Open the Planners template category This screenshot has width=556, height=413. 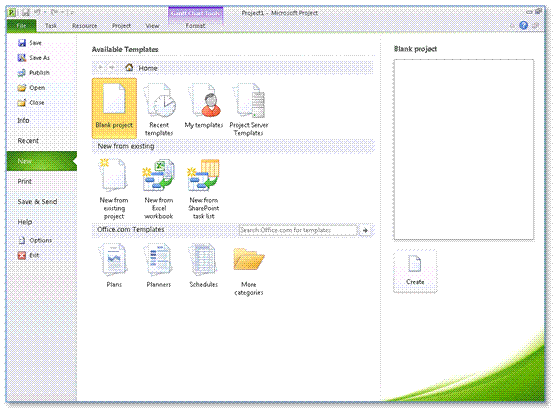(x=159, y=265)
